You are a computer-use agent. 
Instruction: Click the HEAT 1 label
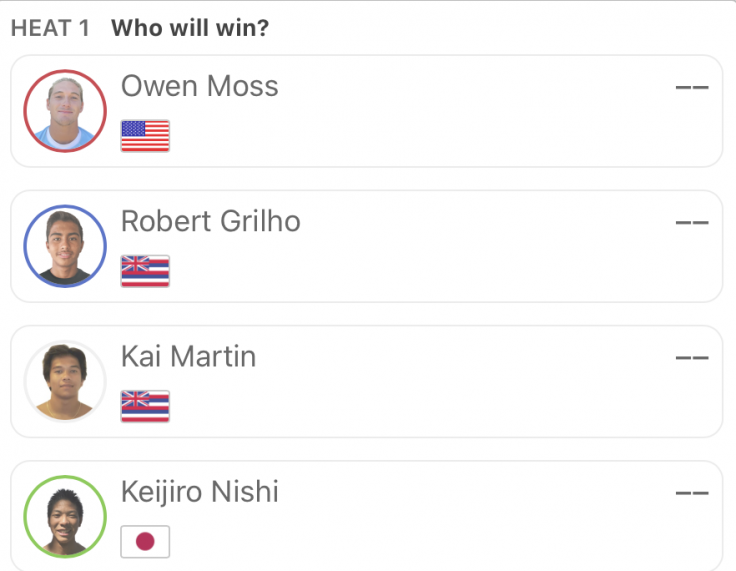[x=50, y=28]
